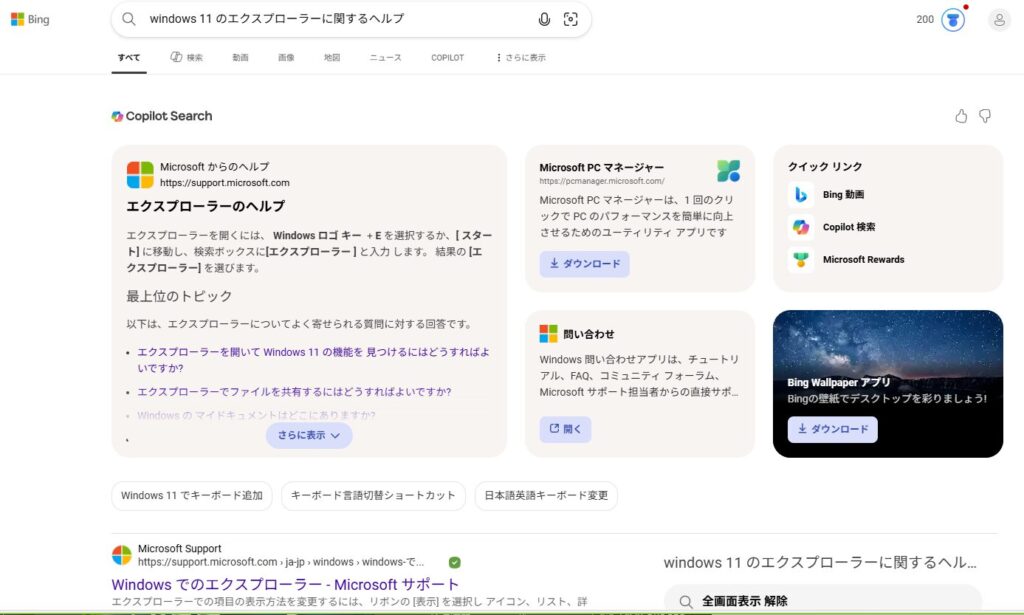
Task: Click the Bing logo in the top corner
Action: (x=30, y=18)
